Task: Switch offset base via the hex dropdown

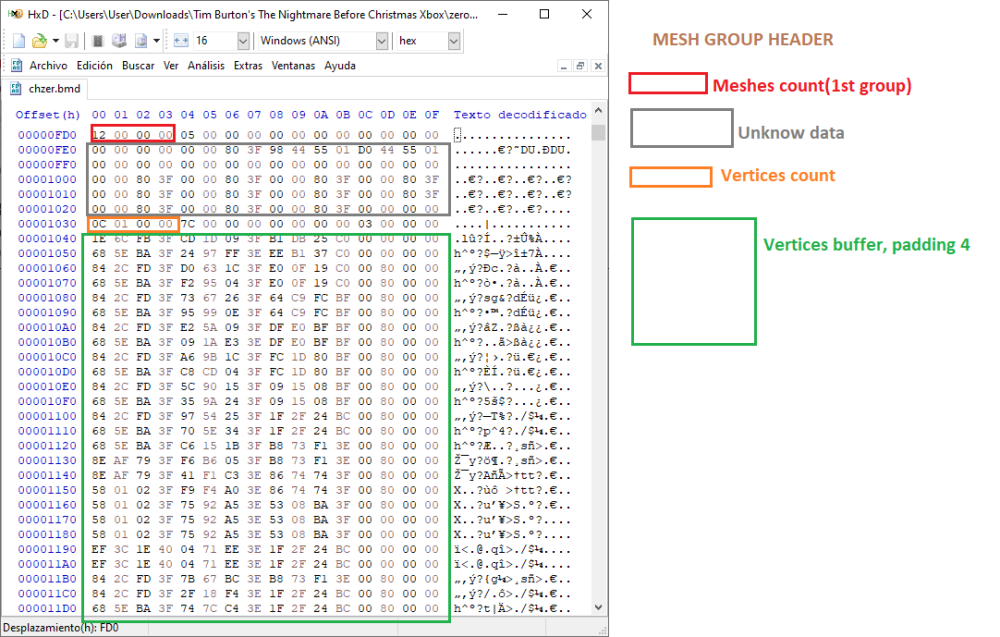Action: pyautogui.click(x=455, y=39)
